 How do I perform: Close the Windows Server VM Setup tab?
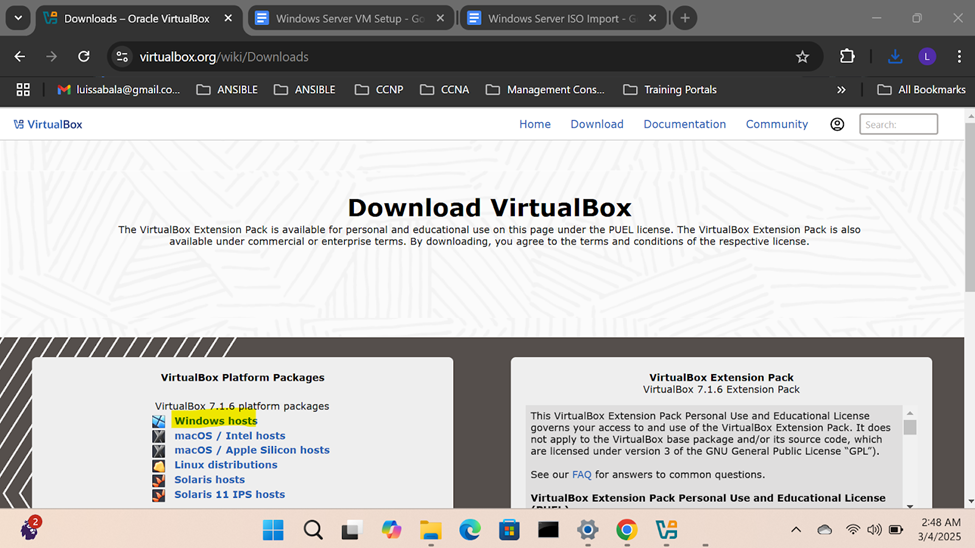pyautogui.click(x=440, y=18)
